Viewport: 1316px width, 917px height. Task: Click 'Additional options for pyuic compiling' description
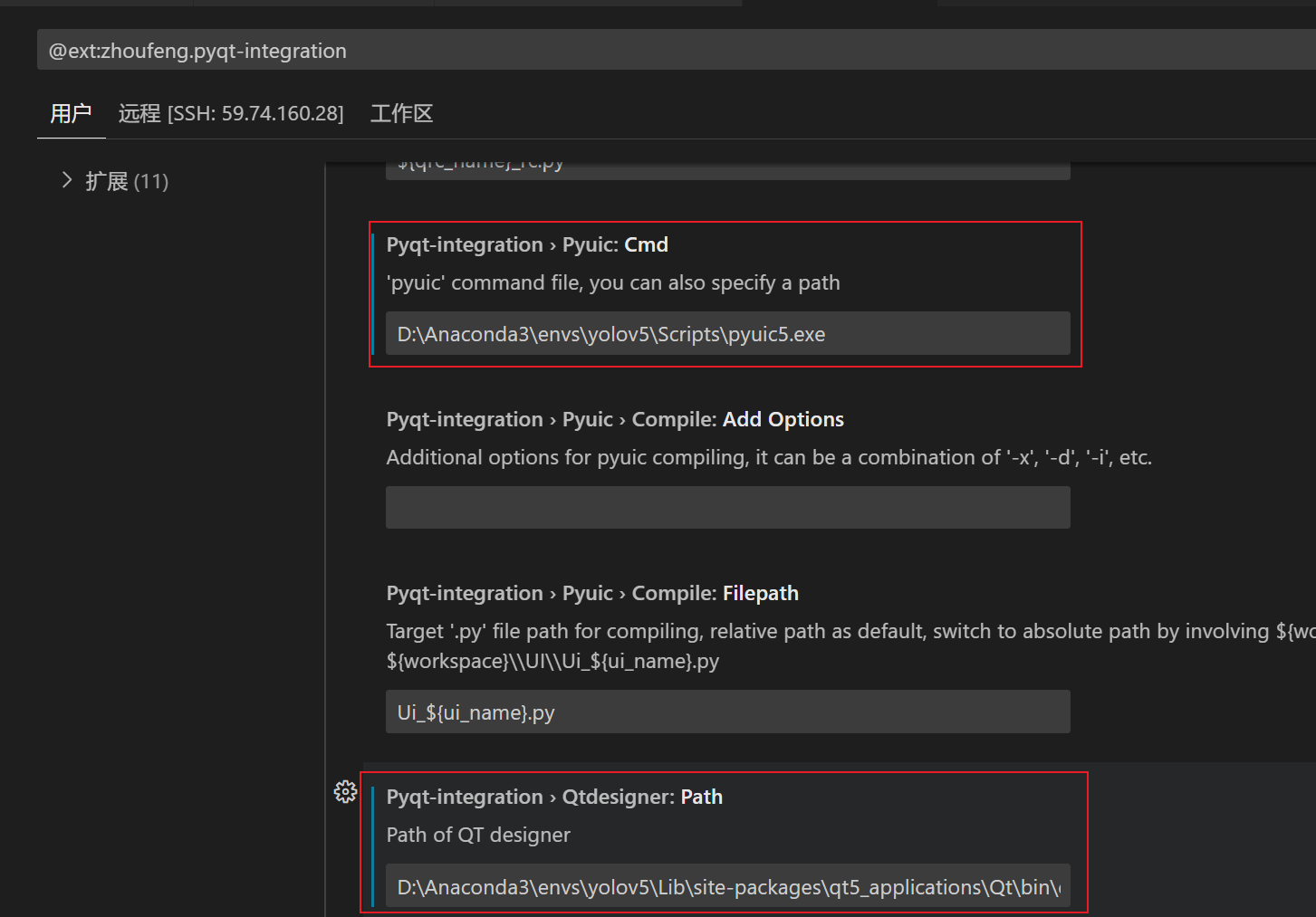[x=769, y=457]
